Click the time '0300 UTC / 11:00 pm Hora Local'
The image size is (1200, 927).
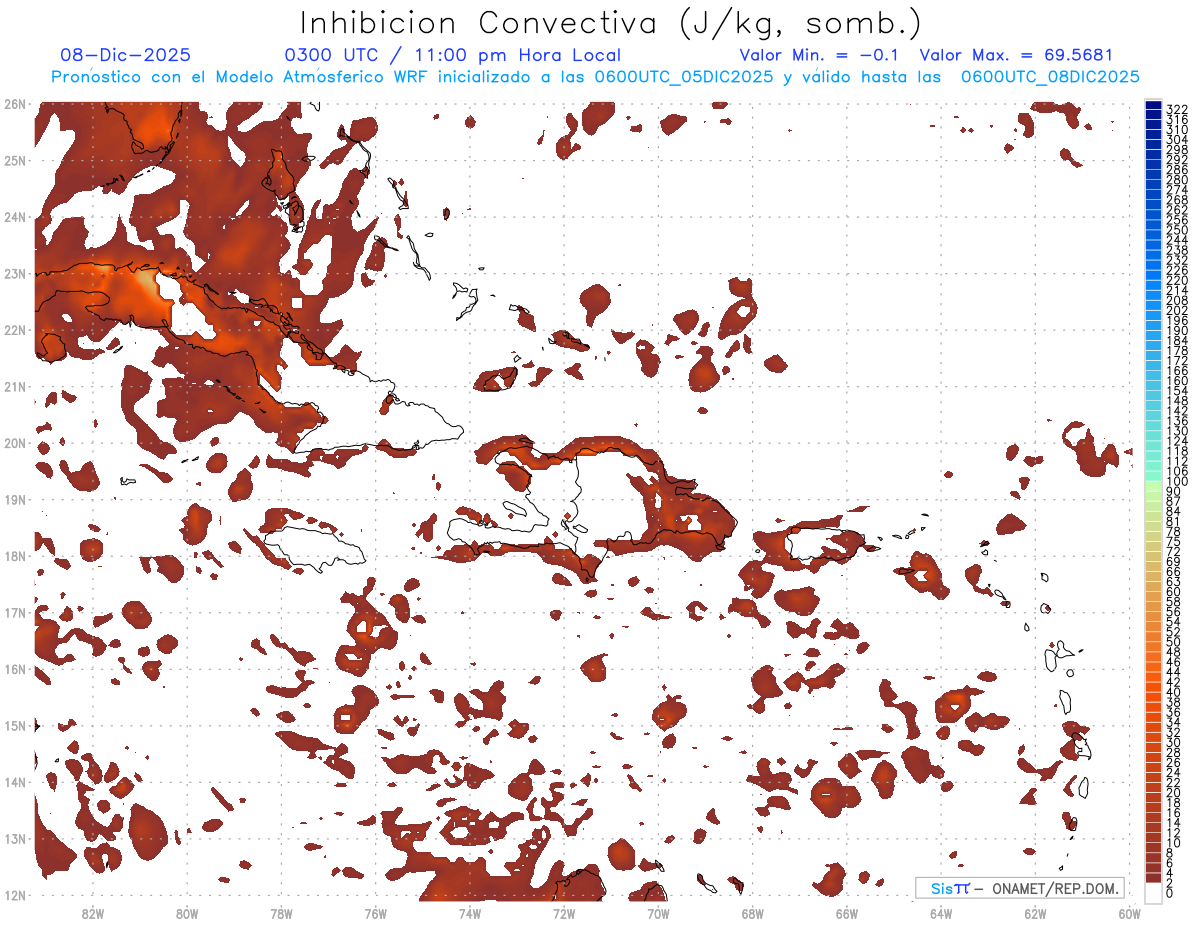(x=453, y=56)
